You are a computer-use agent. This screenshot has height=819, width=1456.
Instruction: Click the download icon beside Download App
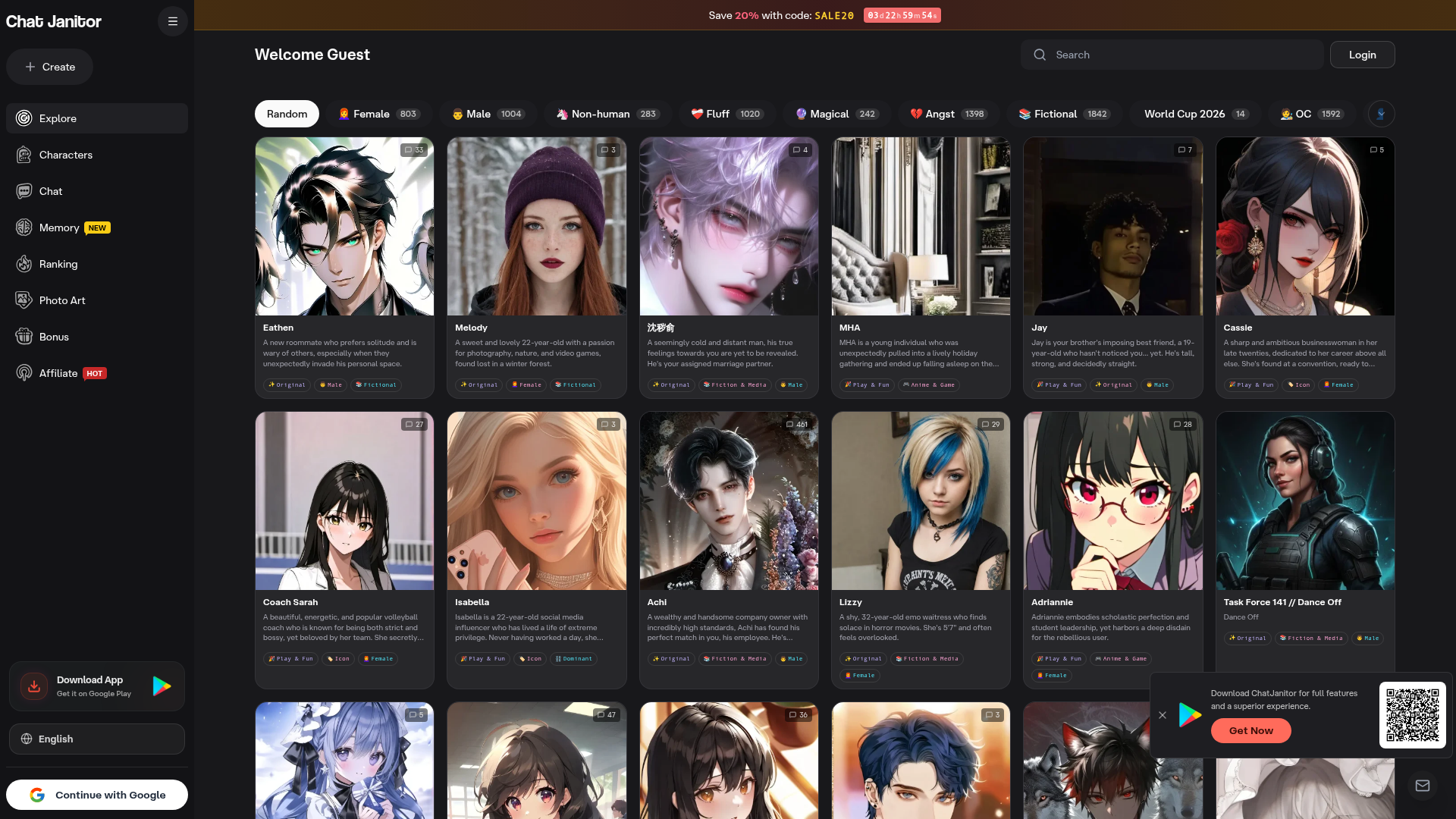[34, 686]
